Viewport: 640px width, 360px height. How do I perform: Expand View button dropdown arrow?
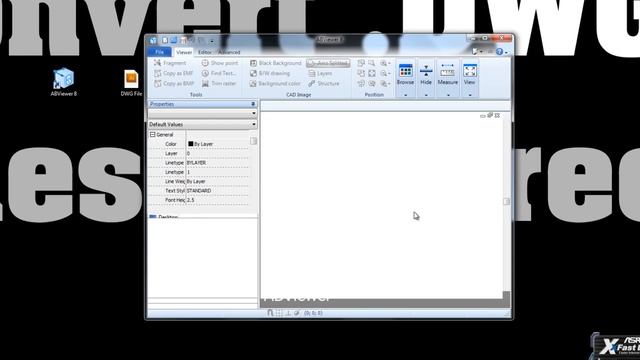coord(469,95)
